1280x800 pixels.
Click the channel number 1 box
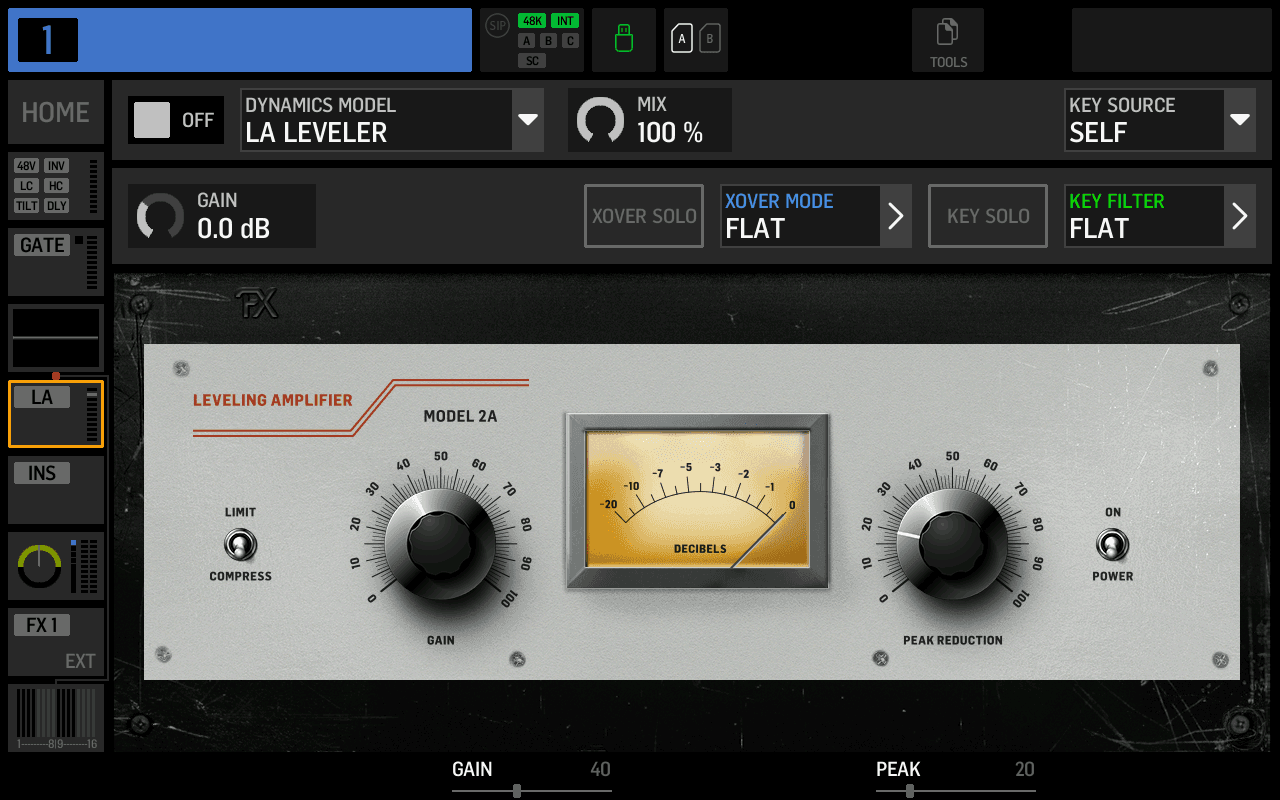coord(48,40)
